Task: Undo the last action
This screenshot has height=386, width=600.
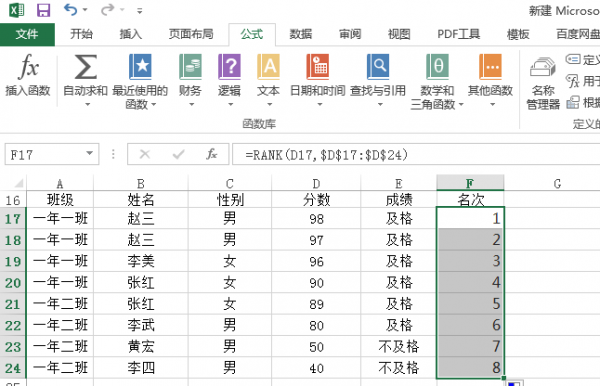Action: pyautogui.click(x=70, y=10)
